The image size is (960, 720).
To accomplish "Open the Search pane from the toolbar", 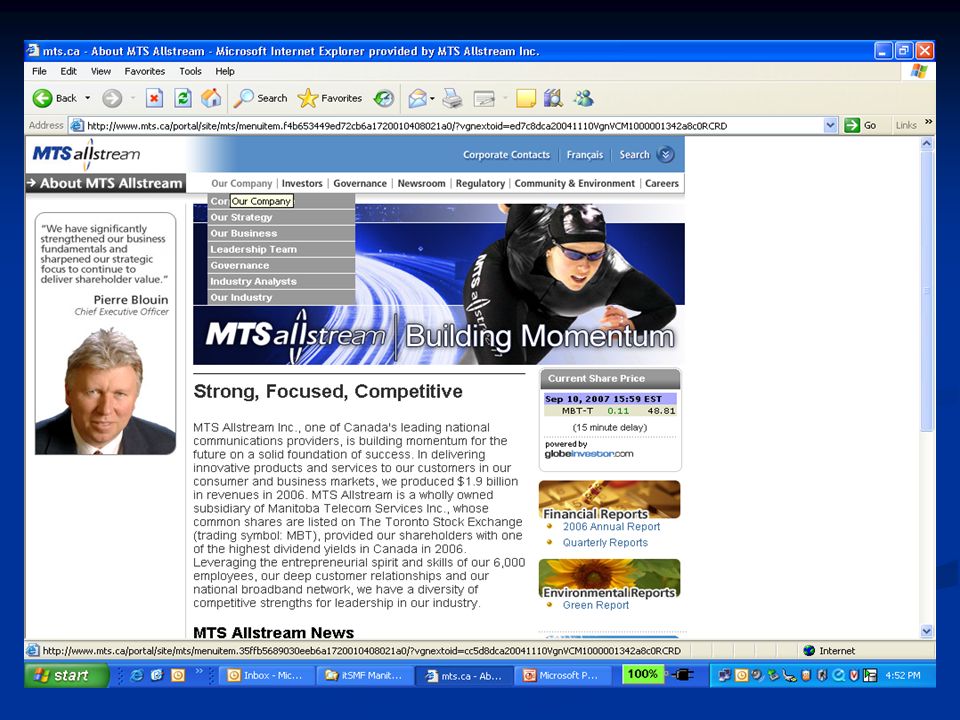I will coord(260,98).
